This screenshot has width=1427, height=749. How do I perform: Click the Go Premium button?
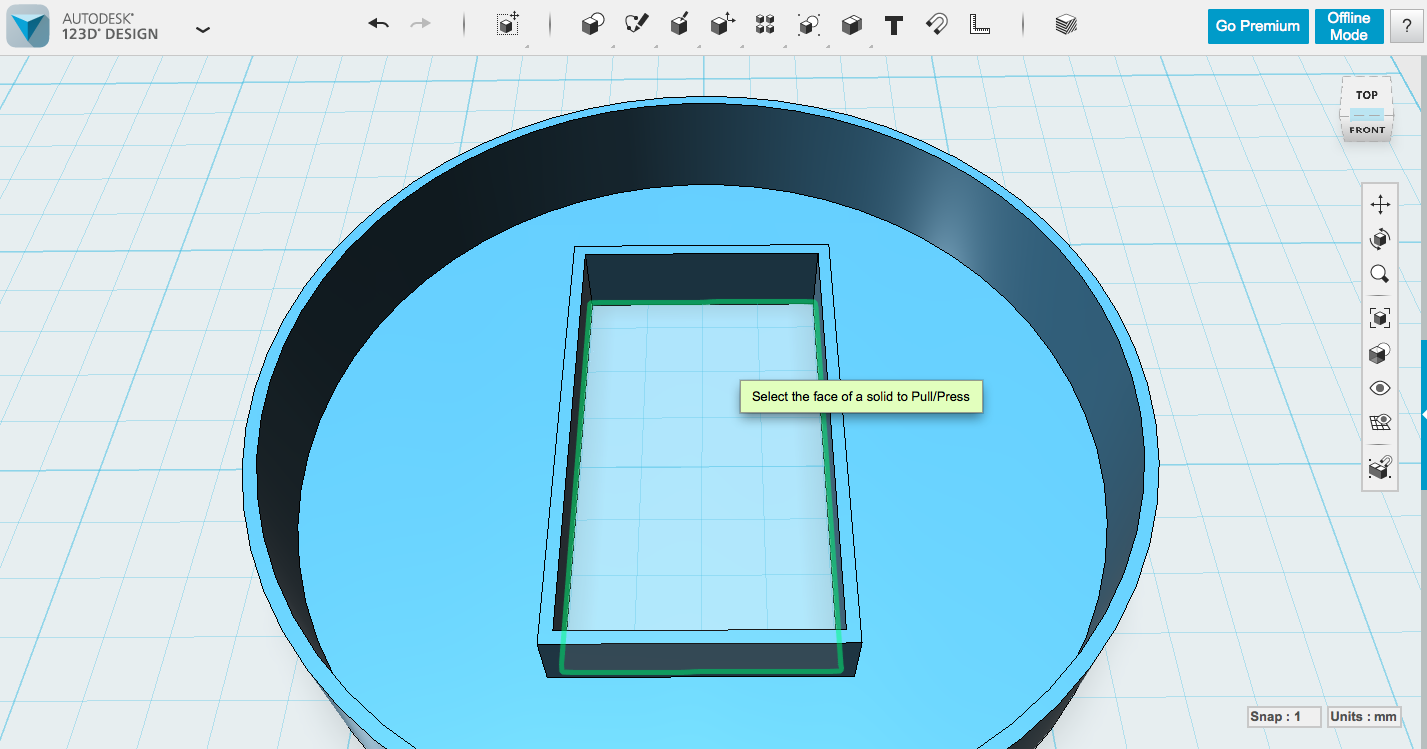[x=1257, y=26]
